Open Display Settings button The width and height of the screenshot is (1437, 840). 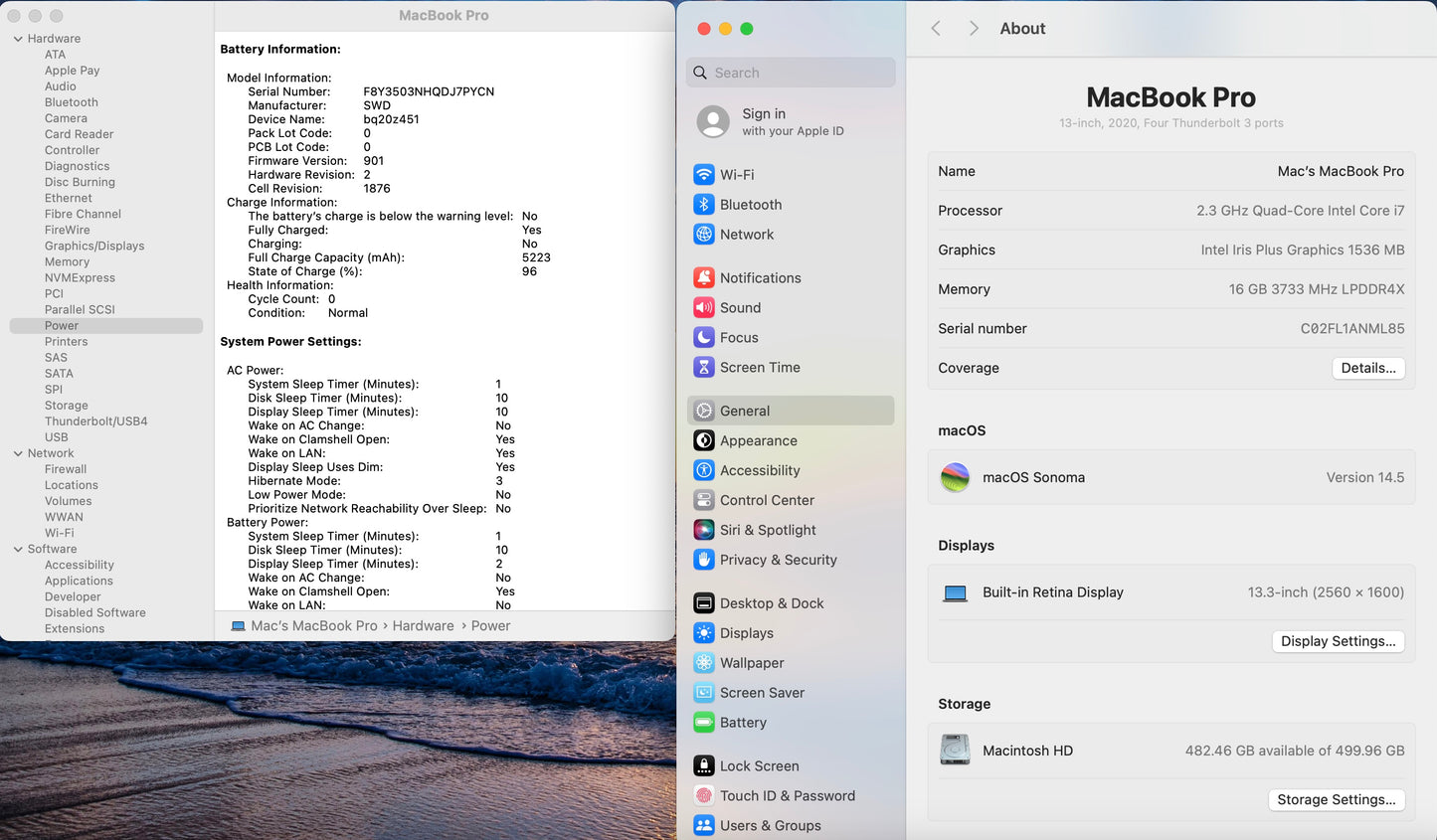[1338, 641]
